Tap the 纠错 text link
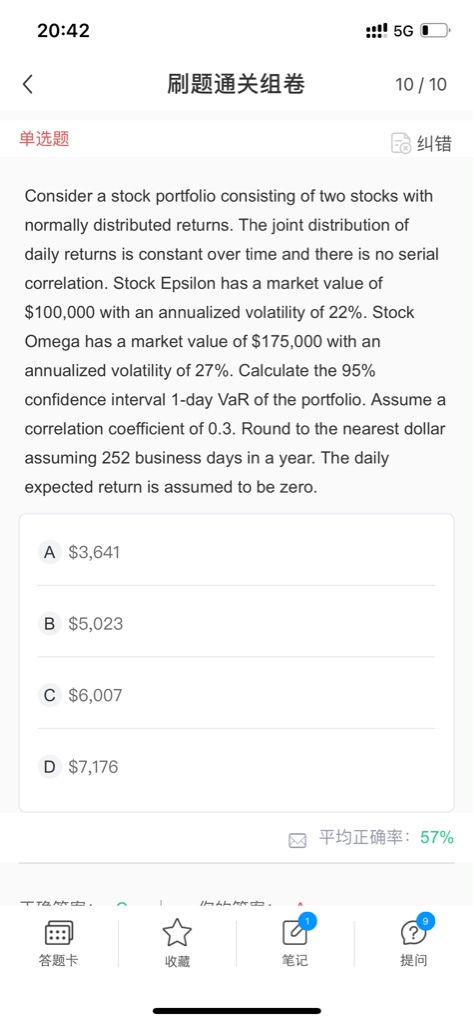 pyautogui.click(x=434, y=143)
